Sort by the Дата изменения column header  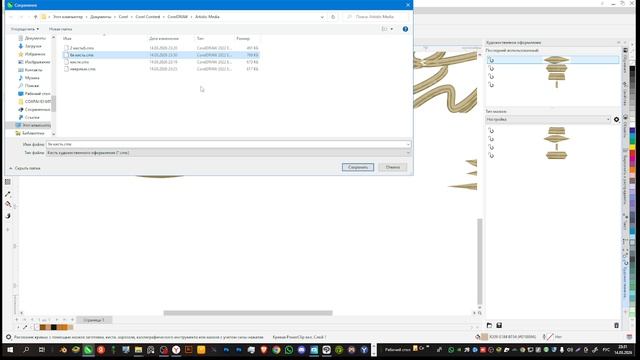[x=164, y=38]
